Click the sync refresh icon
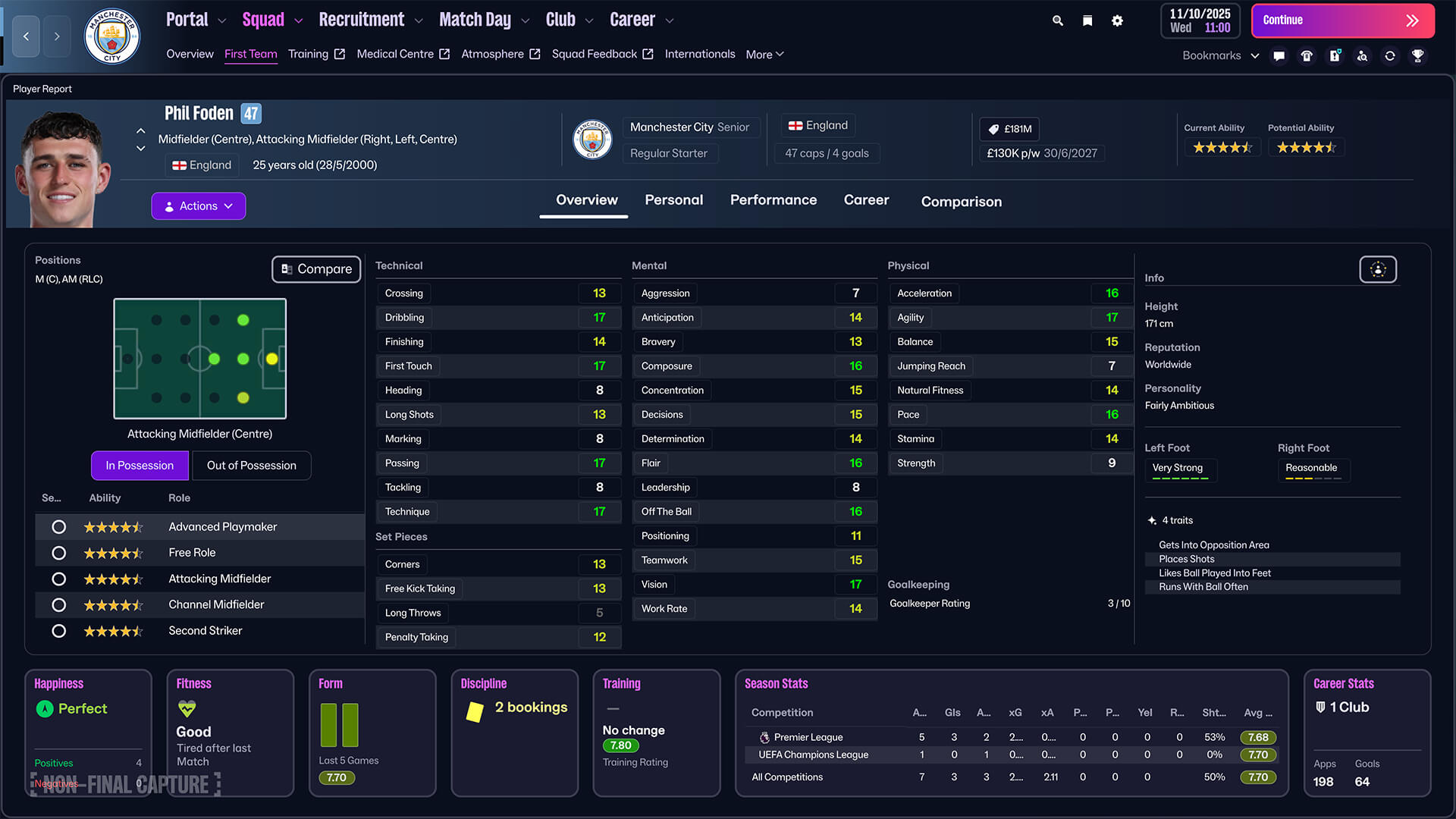Image resolution: width=1456 pixels, height=819 pixels. pos(1390,55)
